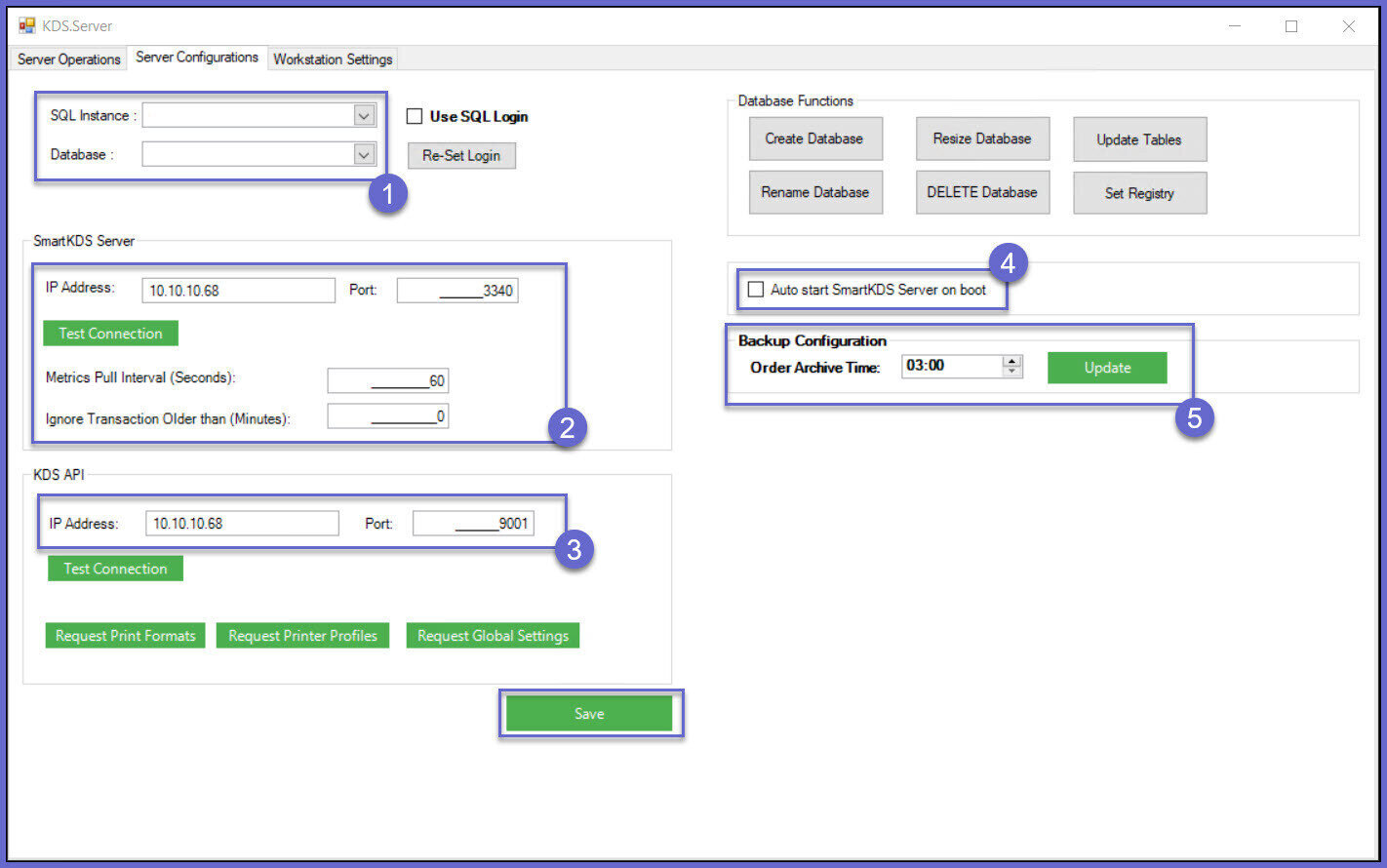Click the Update Tables button
Viewport: 1387px width, 868px height.
tap(1138, 139)
